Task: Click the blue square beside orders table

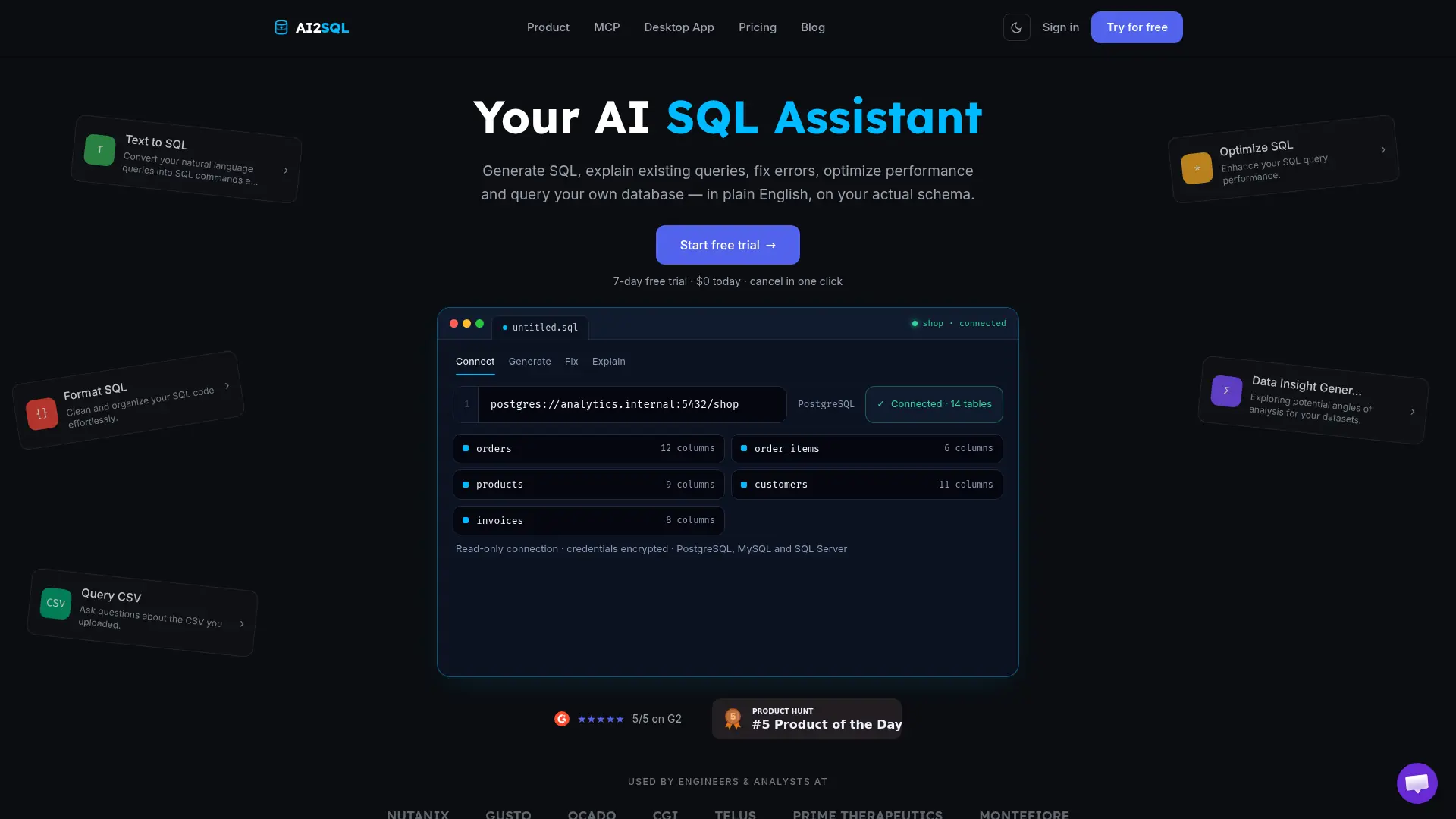Action: [466, 448]
